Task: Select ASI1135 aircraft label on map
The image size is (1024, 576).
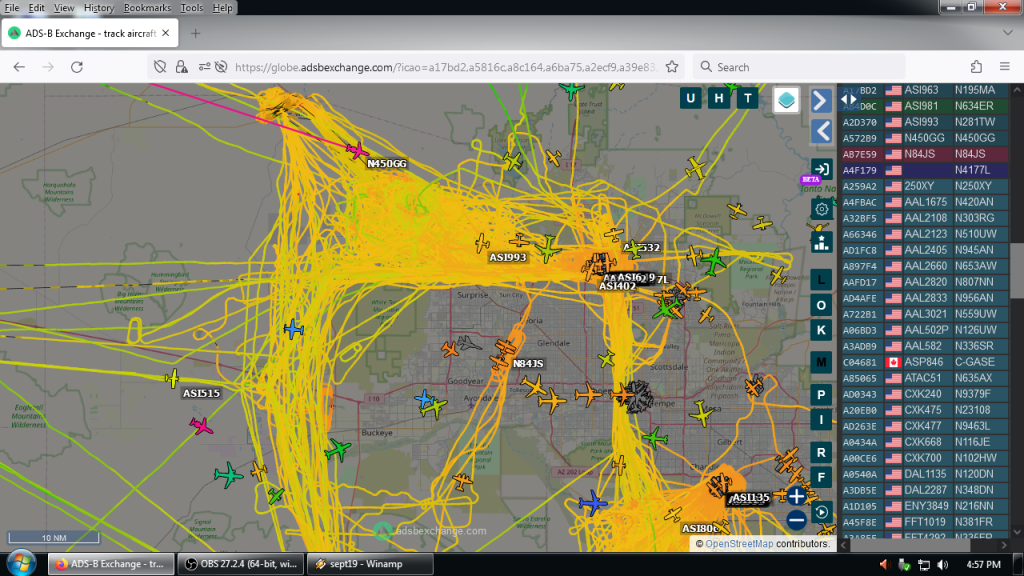Action: (x=750, y=498)
